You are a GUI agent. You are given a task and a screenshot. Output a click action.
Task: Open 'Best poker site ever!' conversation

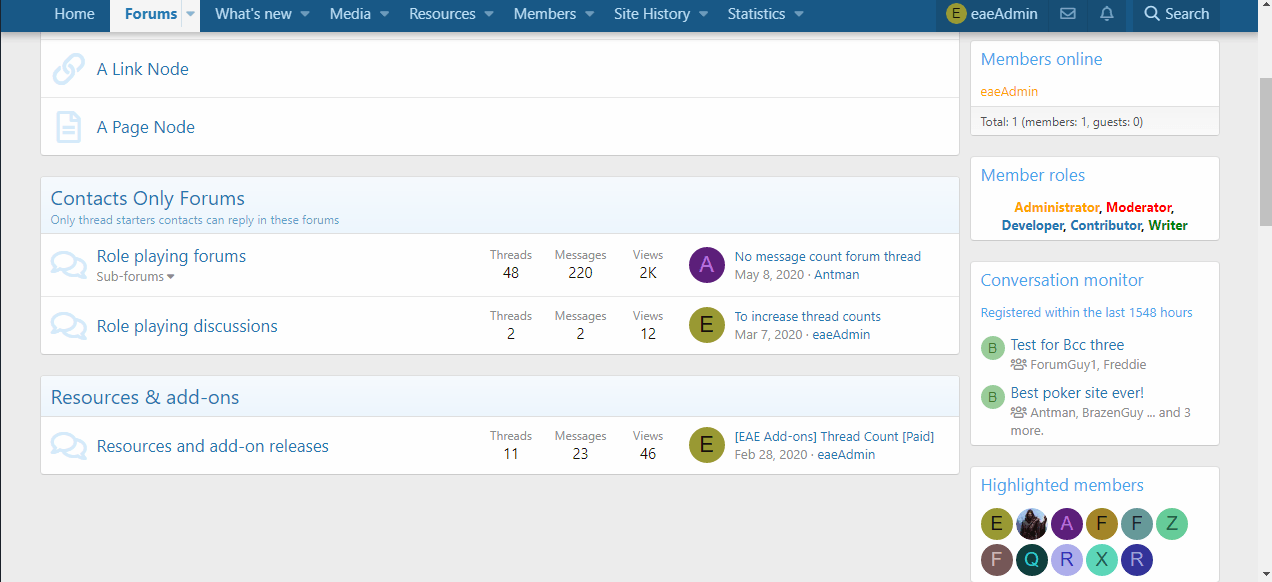1077,393
